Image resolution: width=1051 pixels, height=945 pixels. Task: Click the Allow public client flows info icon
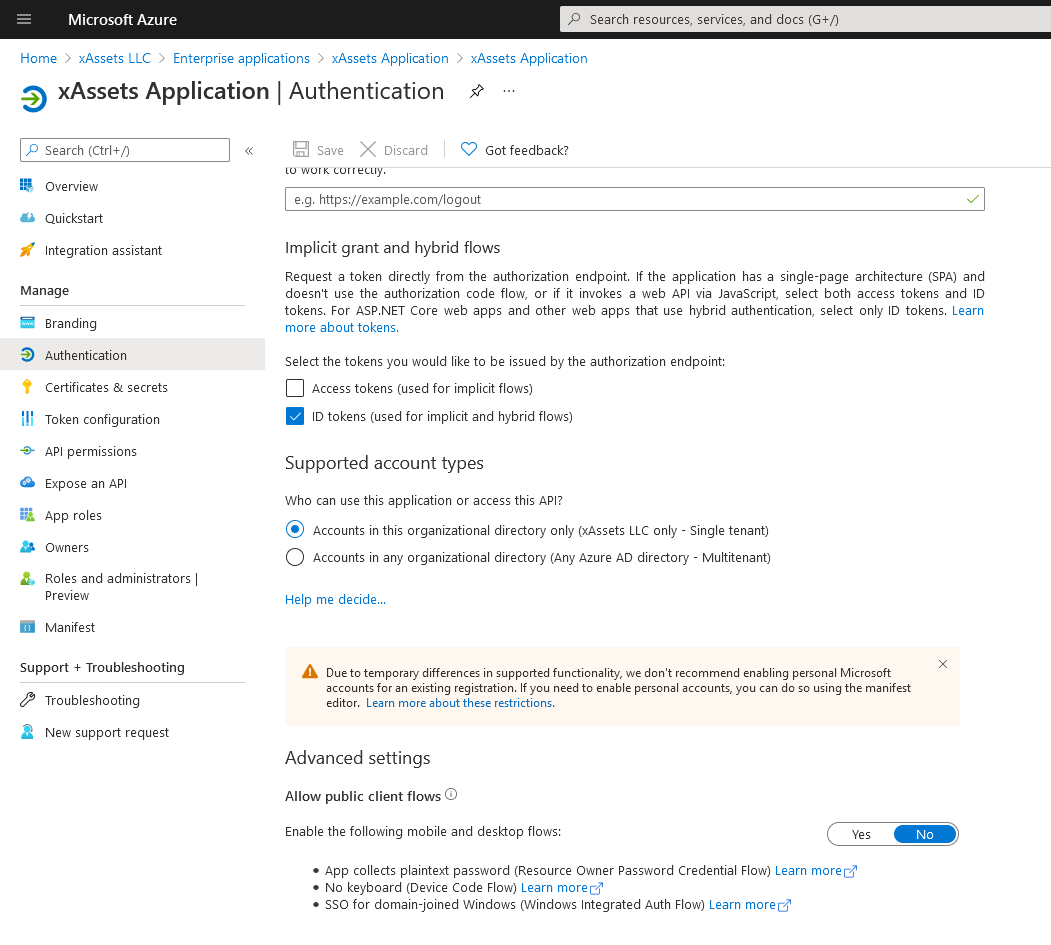tap(451, 795)
